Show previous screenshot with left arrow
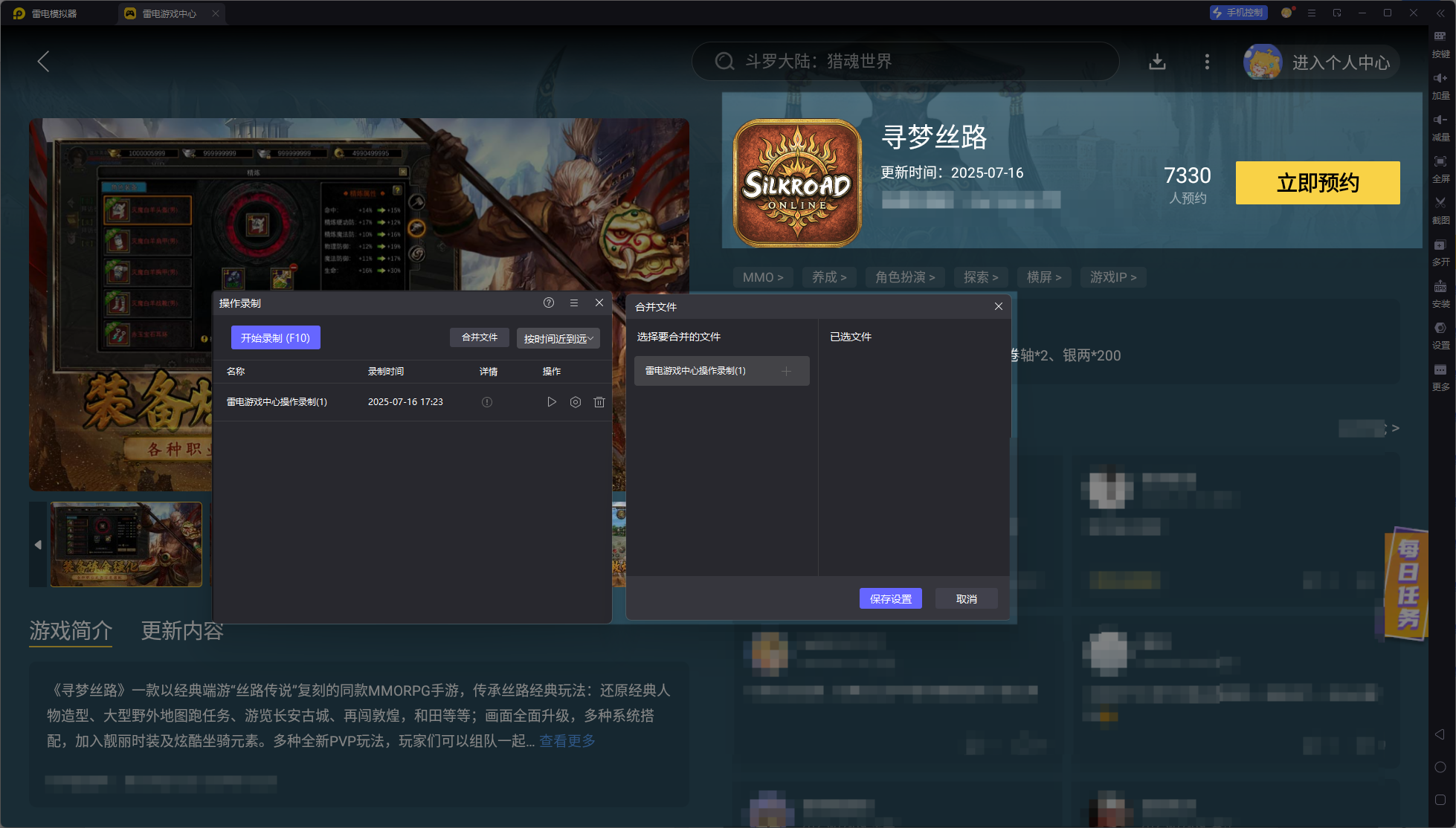Screen dimensions: 1456x828 pyautogui.click(x=38, y=545)
